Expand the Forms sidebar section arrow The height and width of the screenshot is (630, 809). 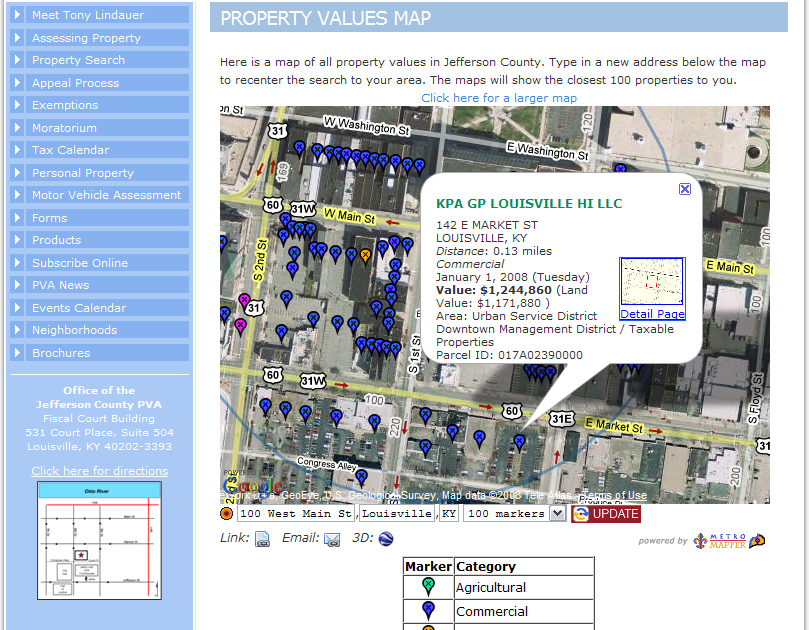pyautogui.click(x=18, y=217)
